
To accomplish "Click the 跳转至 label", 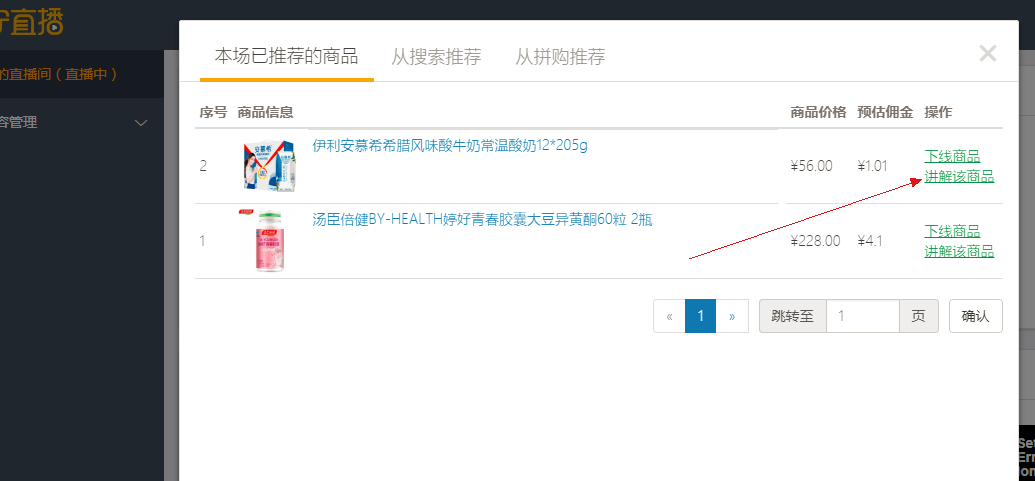I will click(x=793, y=316).
